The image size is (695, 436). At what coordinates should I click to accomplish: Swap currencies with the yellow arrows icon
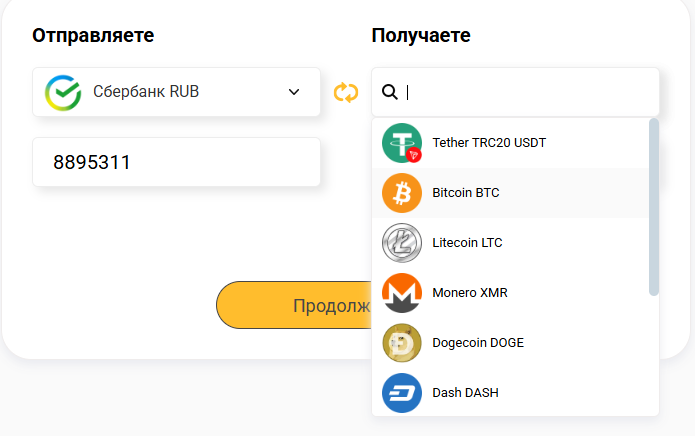click(x=346, y=92)
